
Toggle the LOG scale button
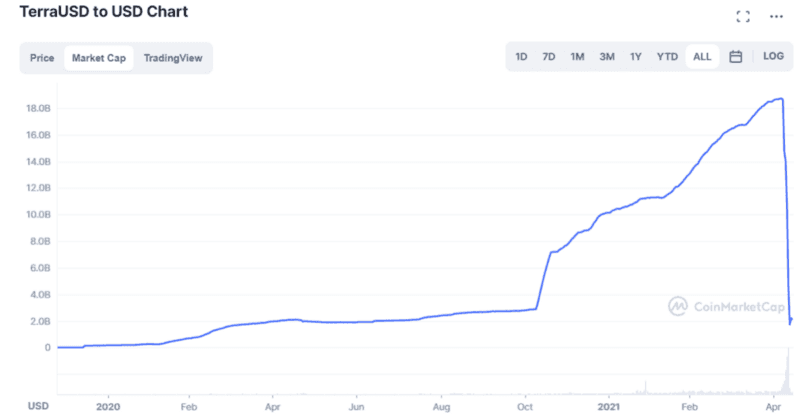773,56
